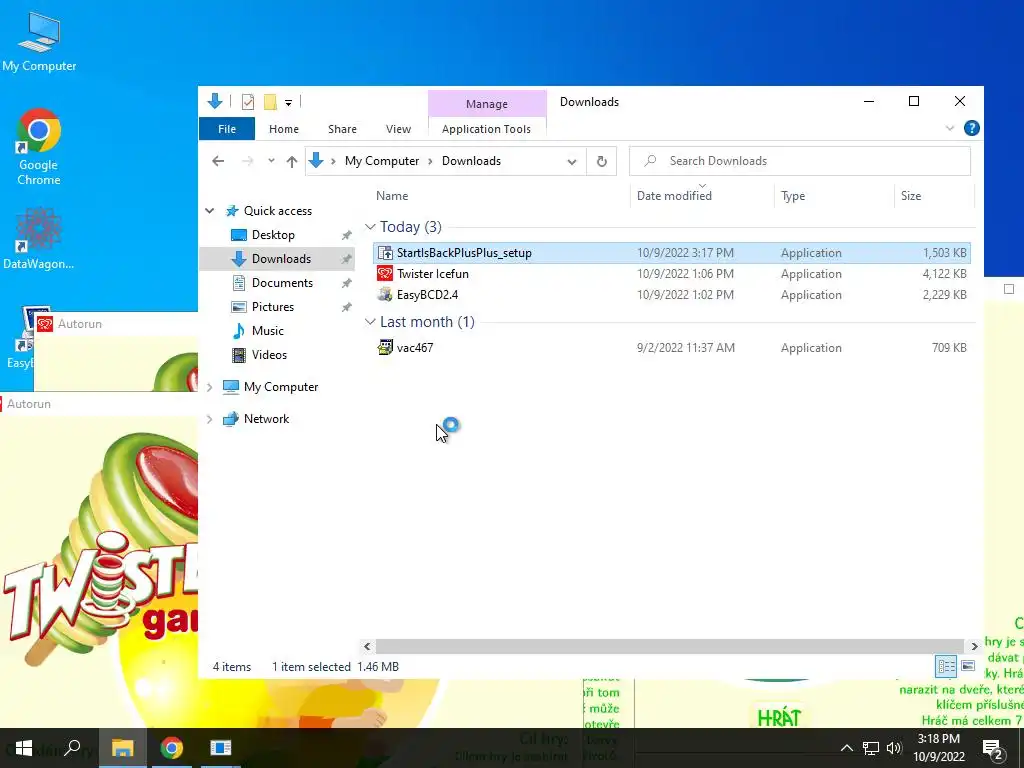
Task: Select Documents in navigation pane
Action: (x=282, y=283)
